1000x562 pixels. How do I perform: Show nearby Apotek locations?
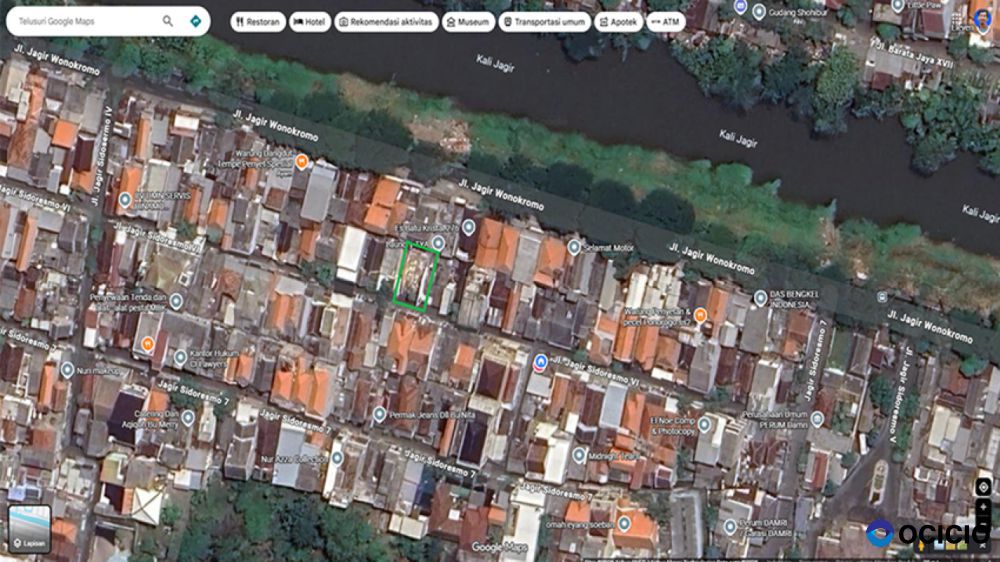coord(618,21)
